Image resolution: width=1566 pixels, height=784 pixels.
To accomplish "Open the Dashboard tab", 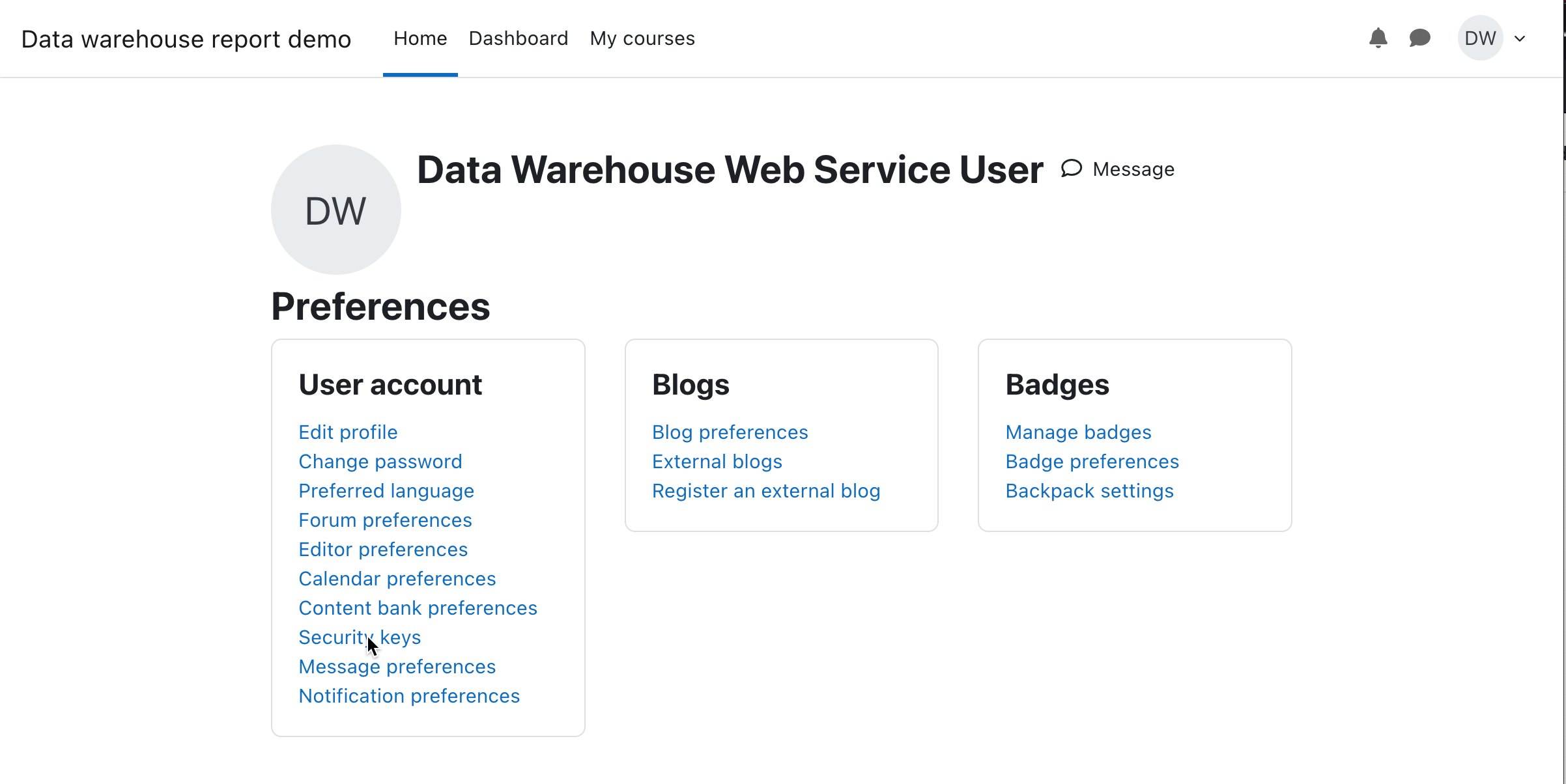I will point(518,38).
